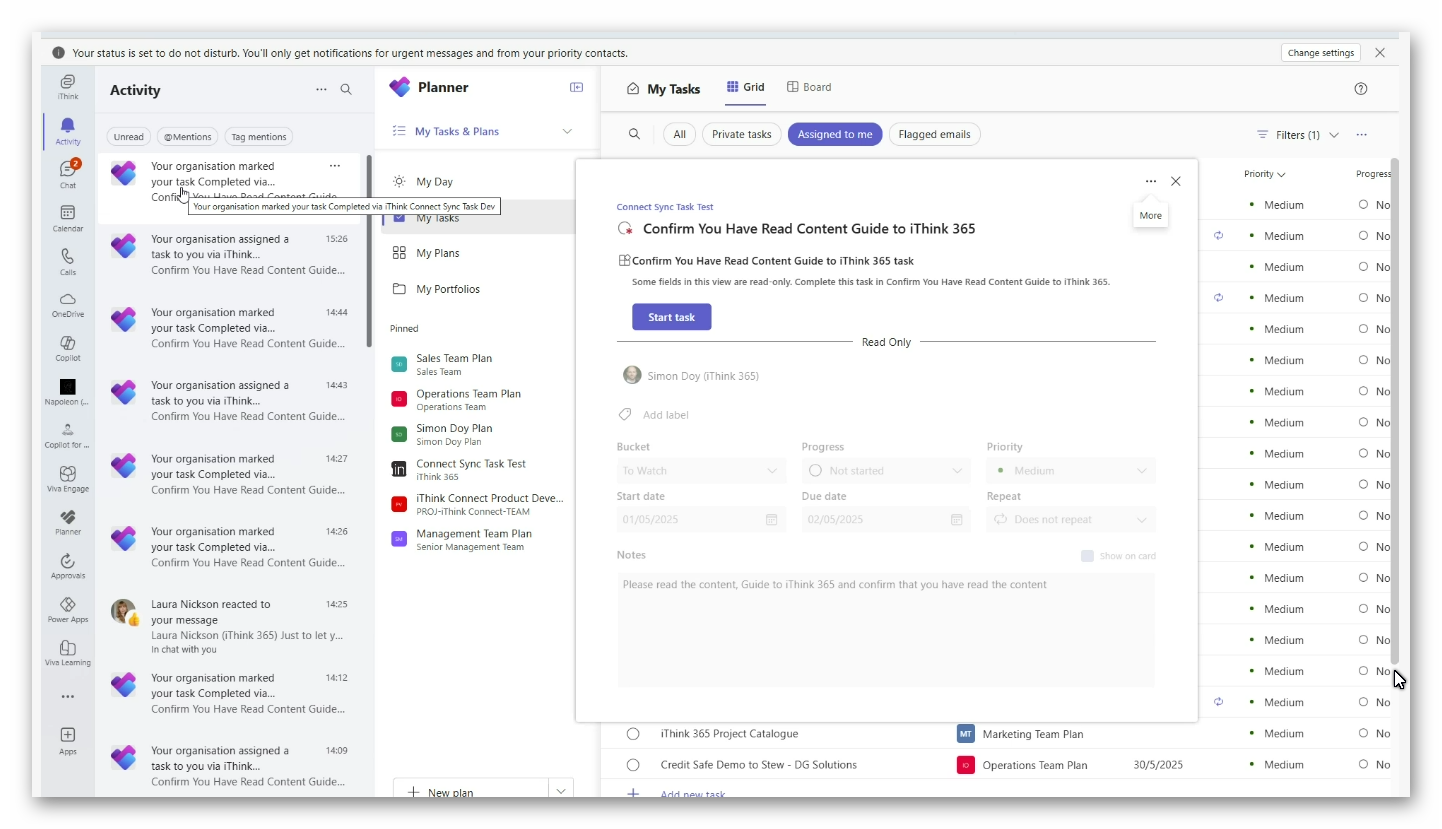Open Activity feed more options

[x=321, y=89]
